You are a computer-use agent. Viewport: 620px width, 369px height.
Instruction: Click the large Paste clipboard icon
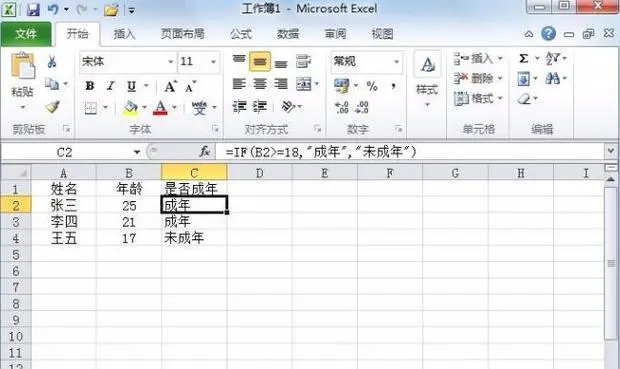[23, 66]
